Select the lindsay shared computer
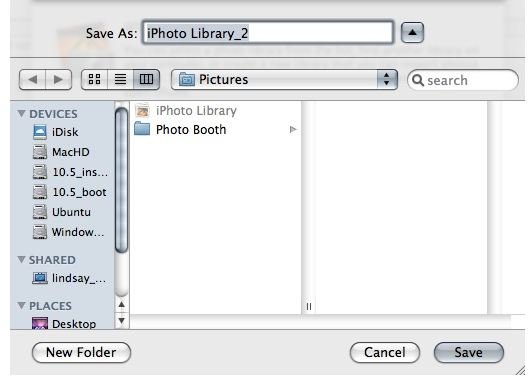528x376 pixels. pyautogui.click(x=69, y=278)
